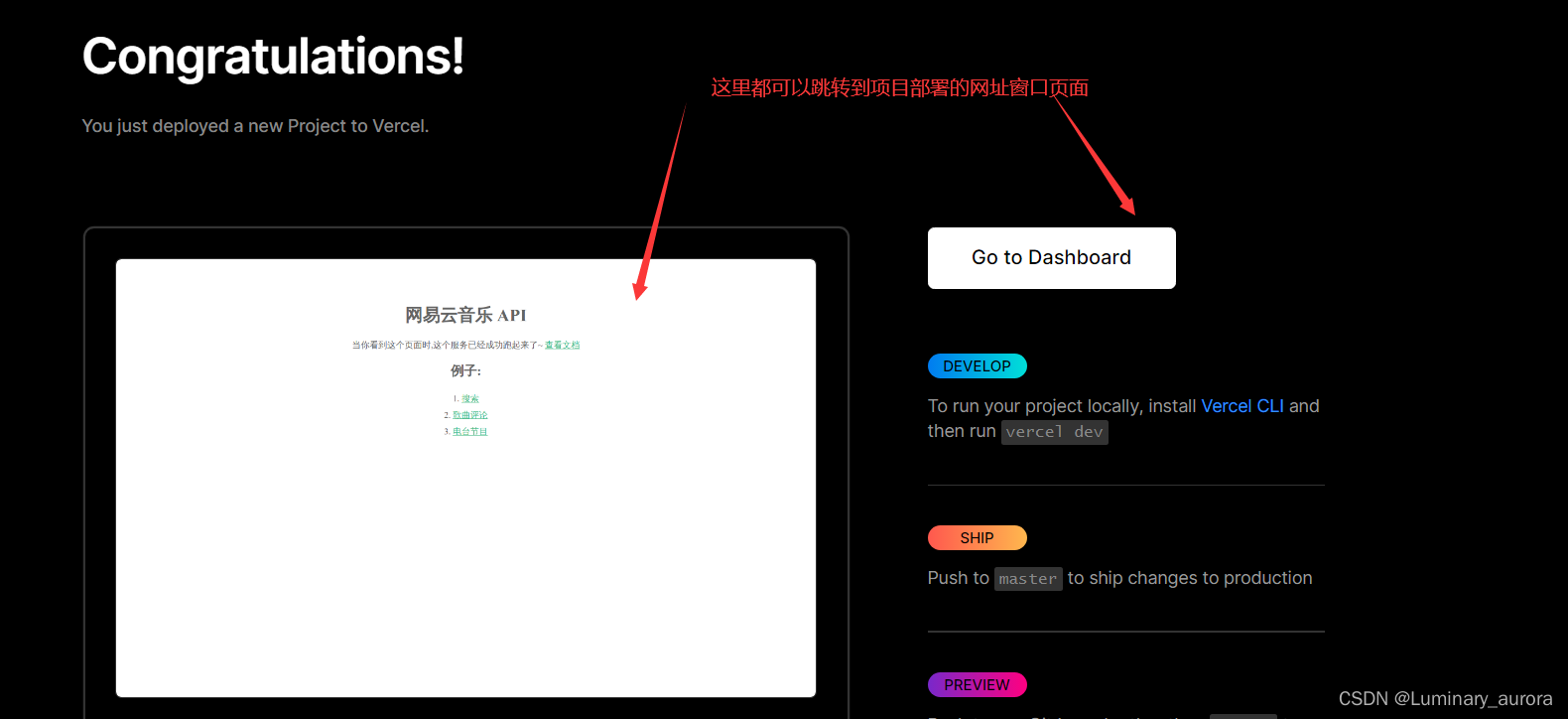The height and width of the screenshot is (719, 1568).
Task: Click the DEVELOP badge
Action: (978, 366)
